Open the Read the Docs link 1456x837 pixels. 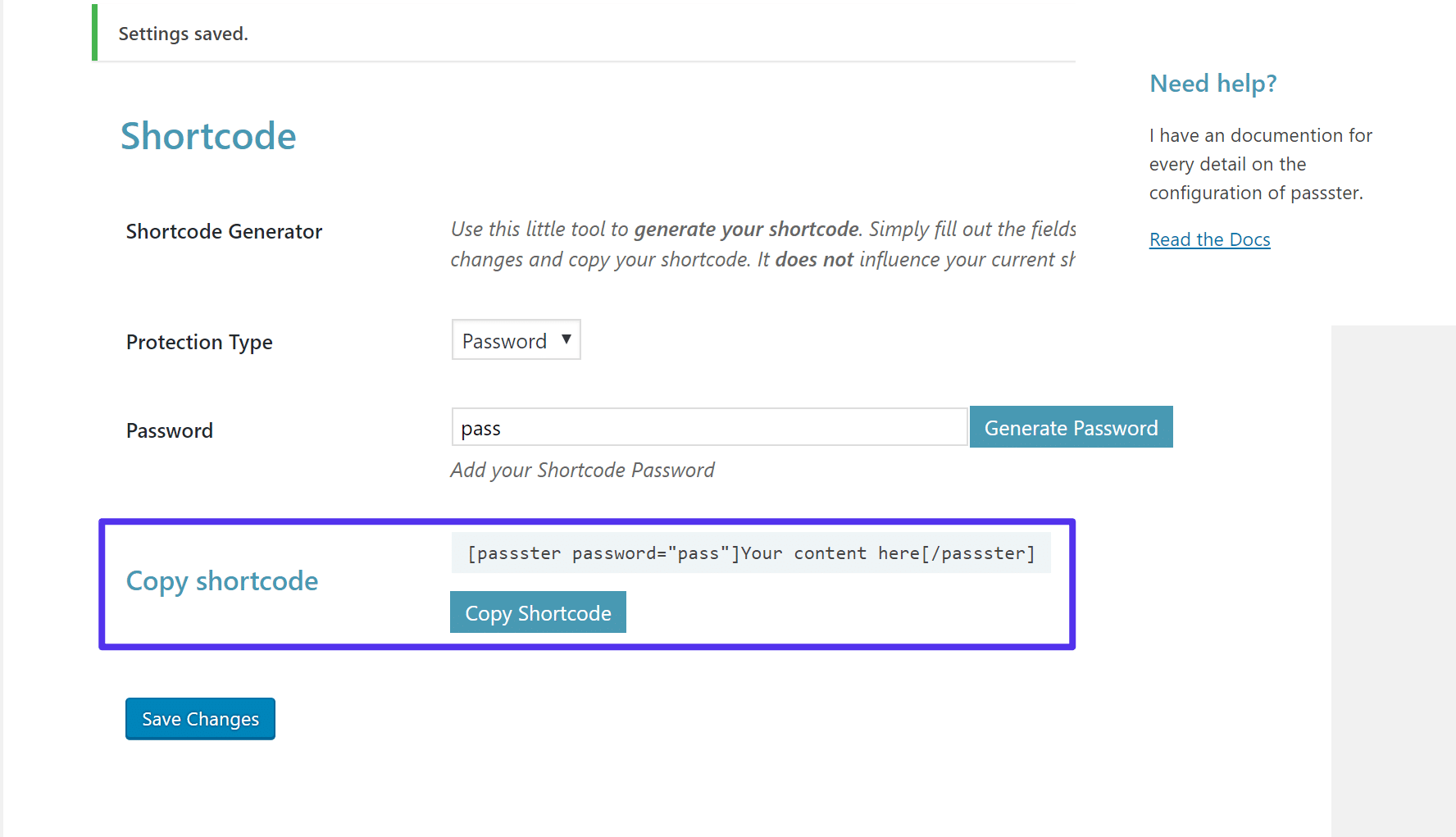(x=1209, y=239)
